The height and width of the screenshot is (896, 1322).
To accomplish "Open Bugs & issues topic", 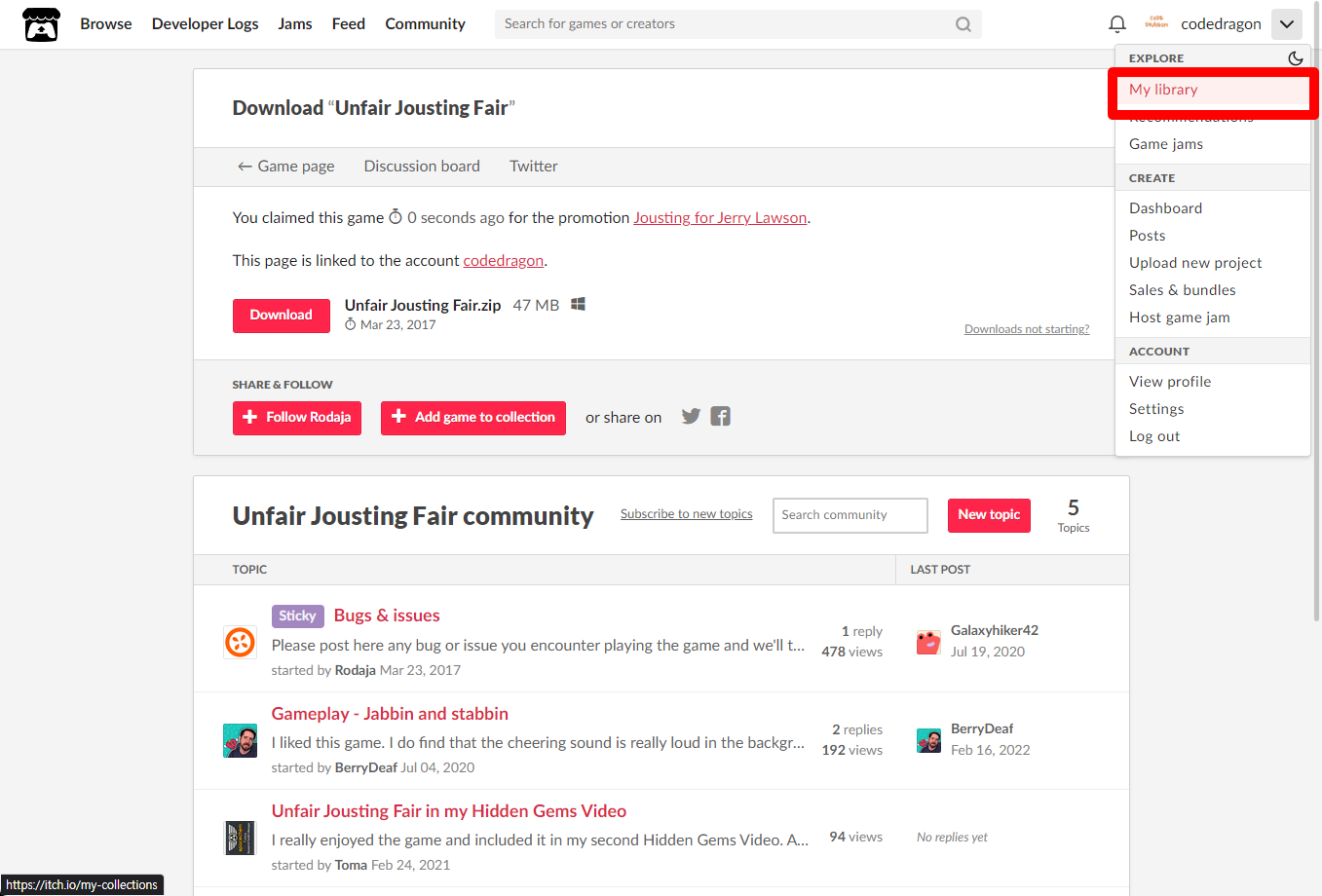I will click(387, 616).
